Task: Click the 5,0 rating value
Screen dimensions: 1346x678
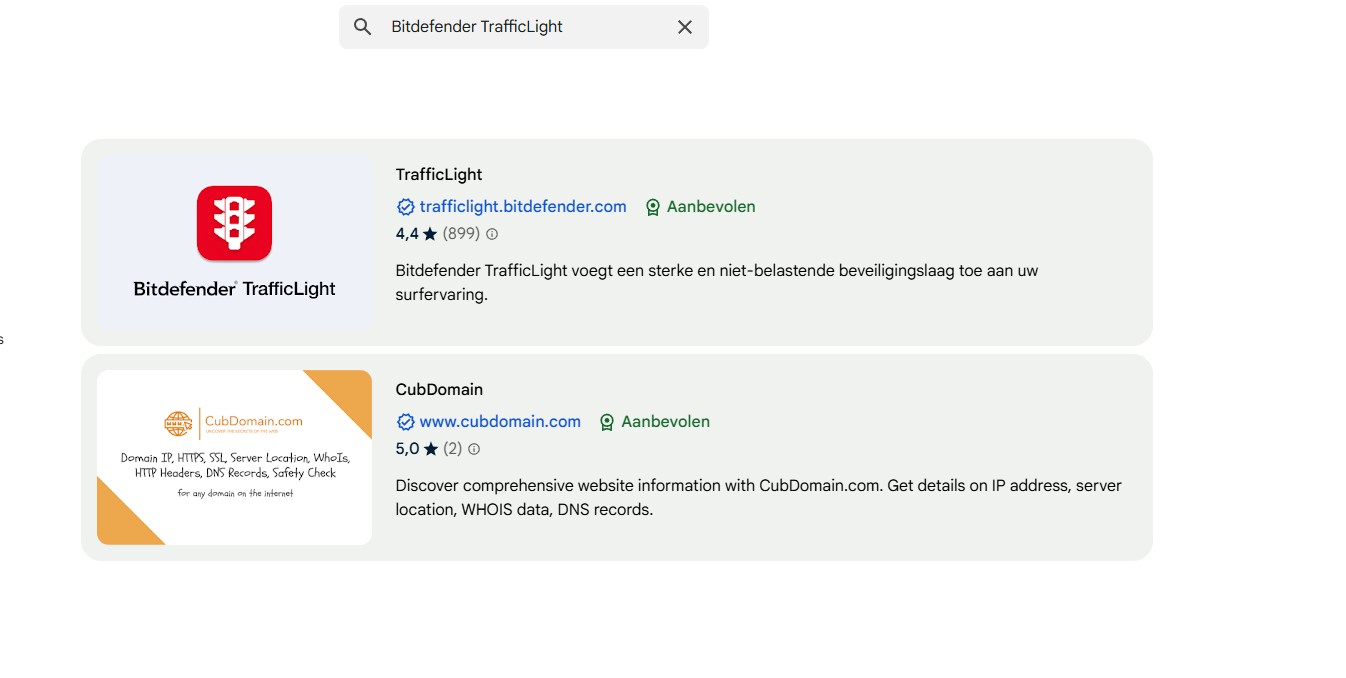Action: pyautogui.click(x=407, y=449)
